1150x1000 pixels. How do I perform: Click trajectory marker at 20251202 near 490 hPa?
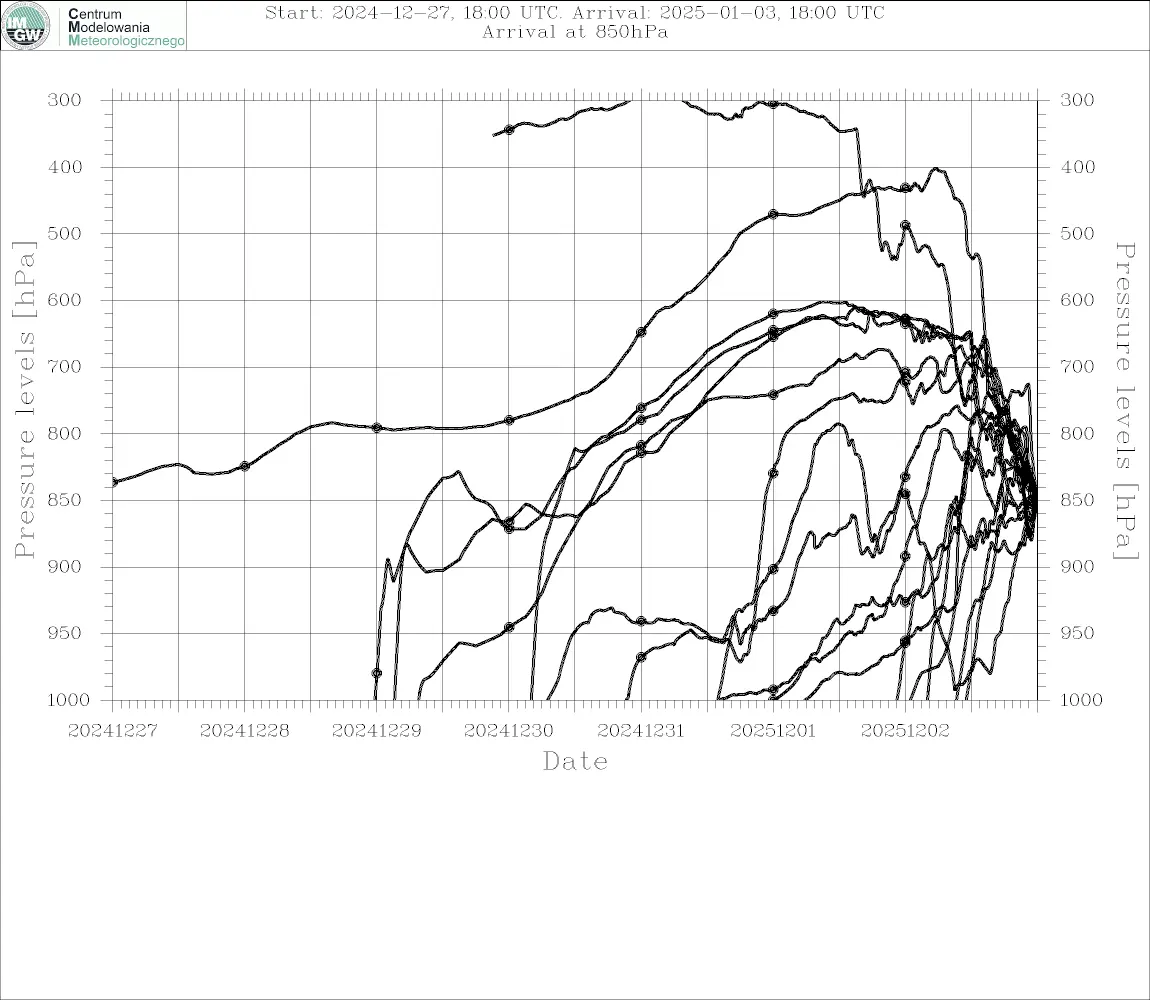(905, 225)
